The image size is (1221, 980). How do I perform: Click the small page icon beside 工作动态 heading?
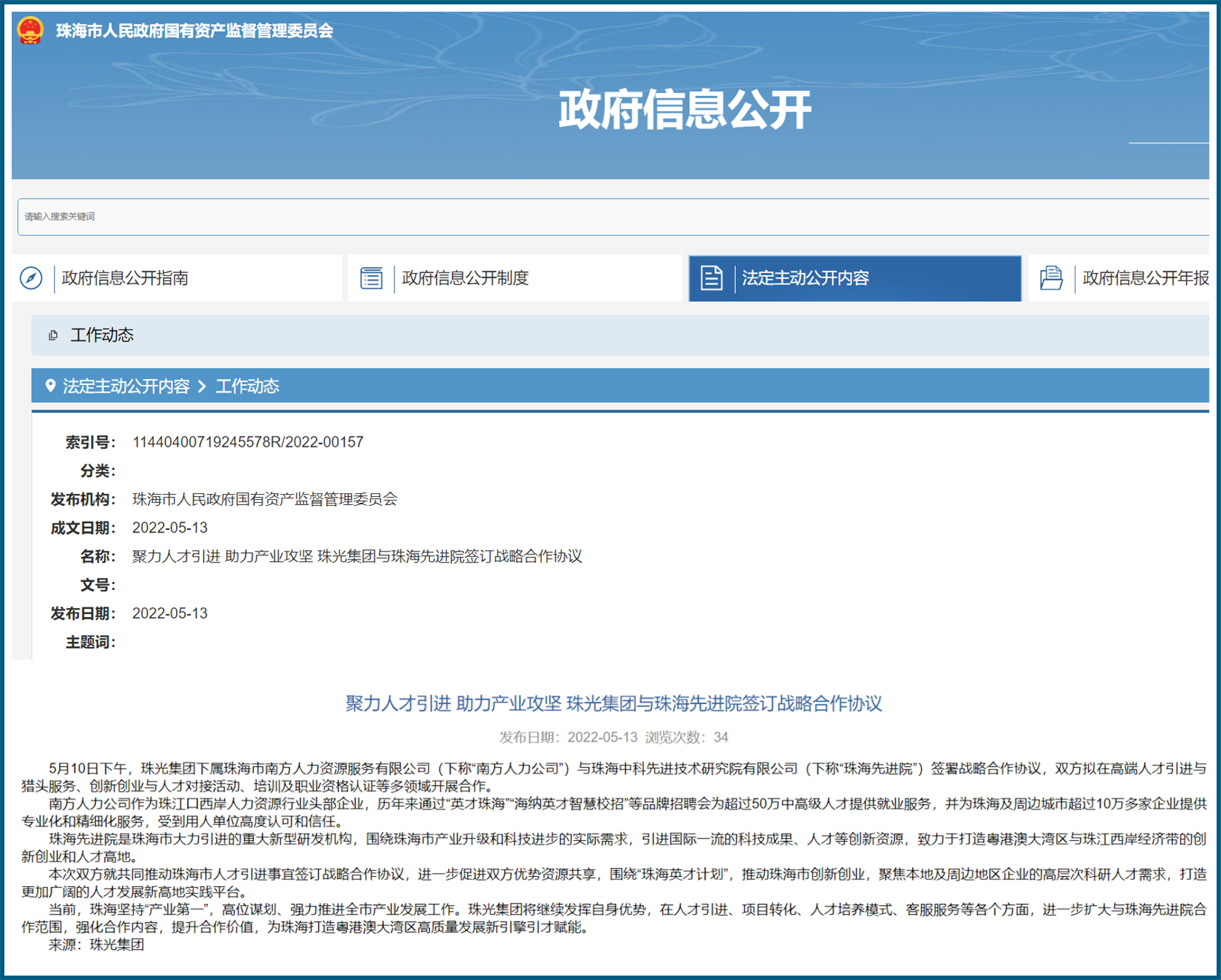53,335
